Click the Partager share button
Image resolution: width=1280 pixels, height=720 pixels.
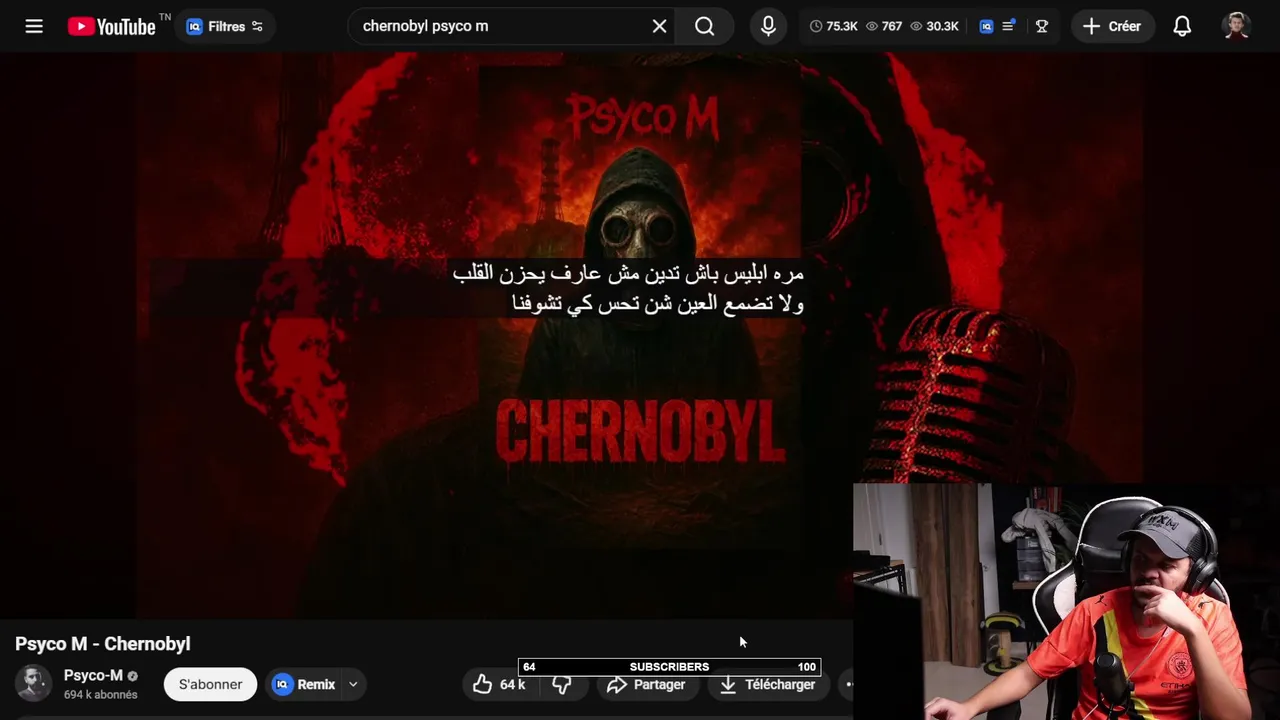coord(646,684)
